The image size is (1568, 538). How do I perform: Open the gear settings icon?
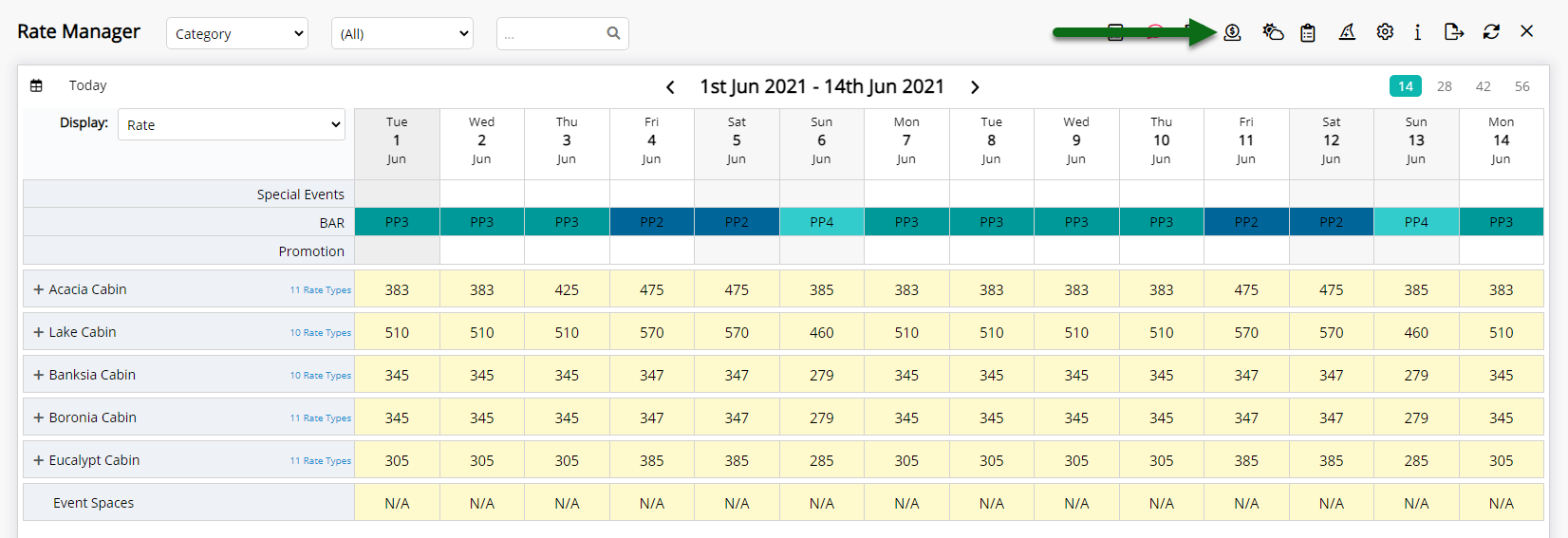coord(1385,32)
